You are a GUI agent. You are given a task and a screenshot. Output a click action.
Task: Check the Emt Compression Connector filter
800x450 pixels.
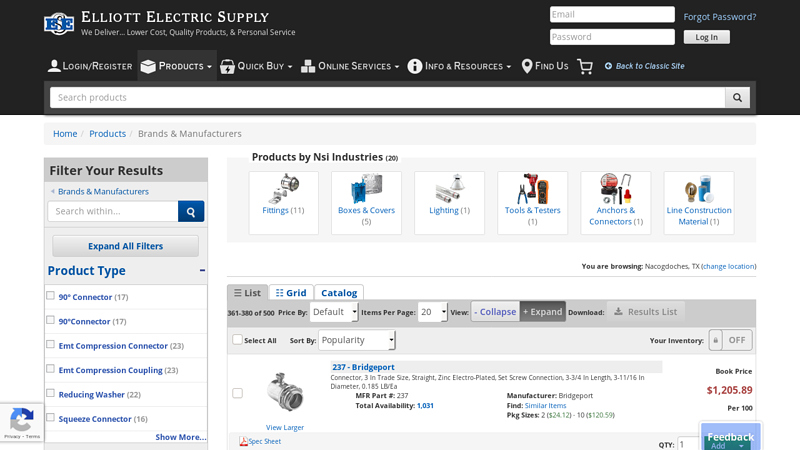51,344
